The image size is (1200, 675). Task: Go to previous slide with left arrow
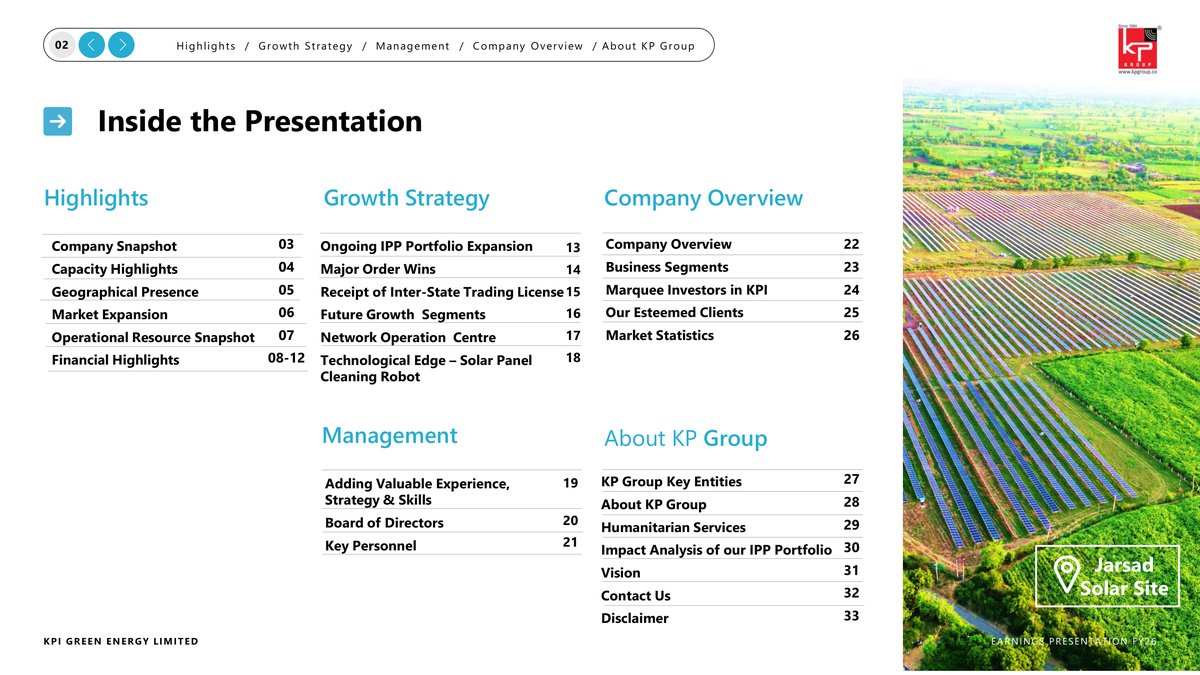click(x=91, y=45)
